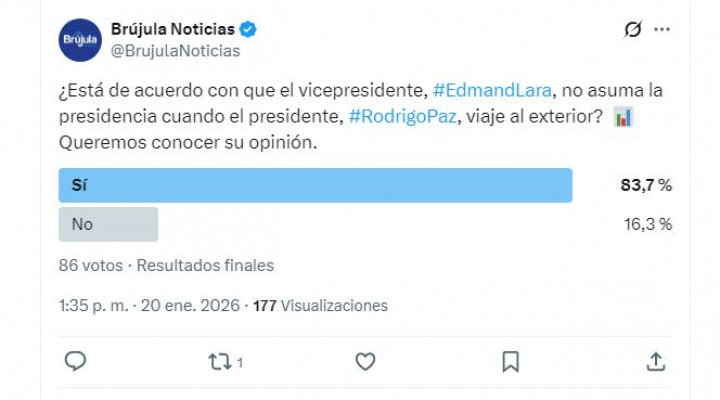Like the tweet with the heart icon

[366, 361]
